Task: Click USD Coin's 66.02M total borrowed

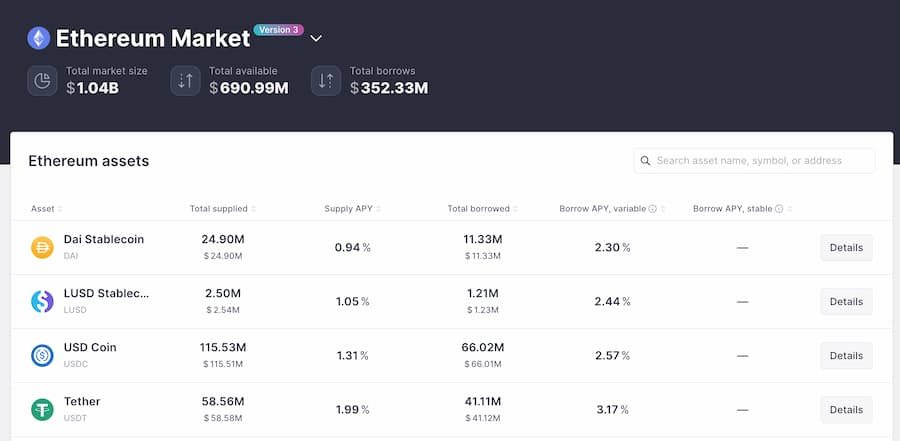Action: [x=483, y=347]
